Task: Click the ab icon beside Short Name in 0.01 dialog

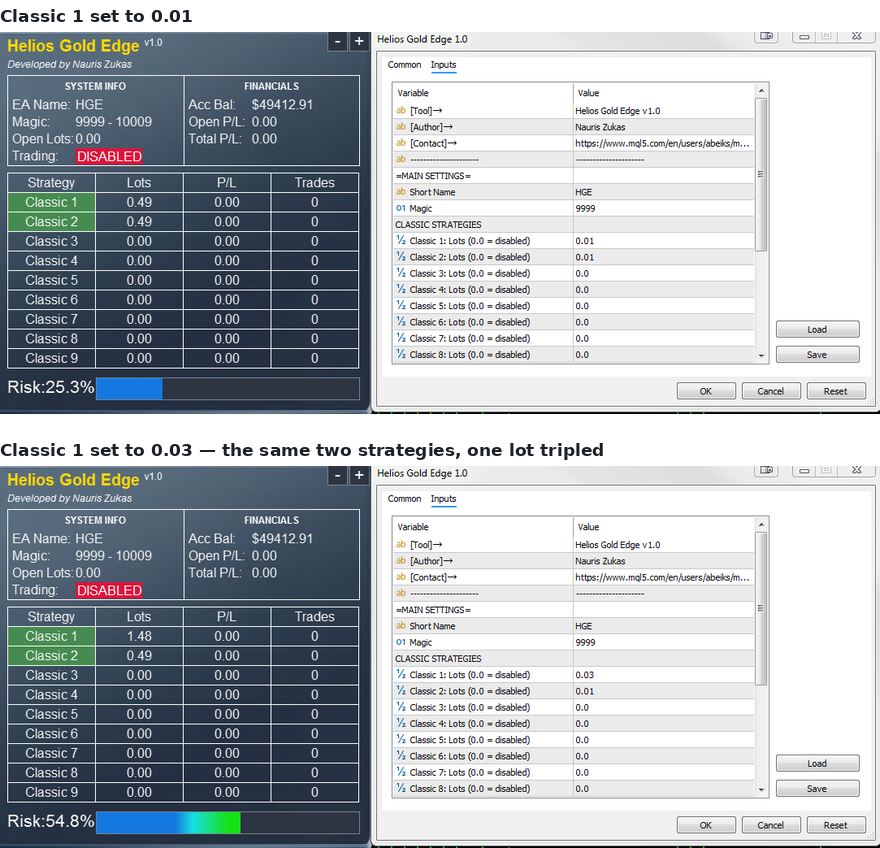Action: coord(401,192)
